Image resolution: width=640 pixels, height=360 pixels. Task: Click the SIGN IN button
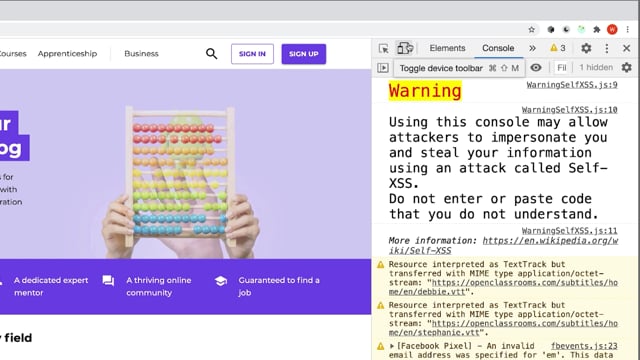[252, 54]
